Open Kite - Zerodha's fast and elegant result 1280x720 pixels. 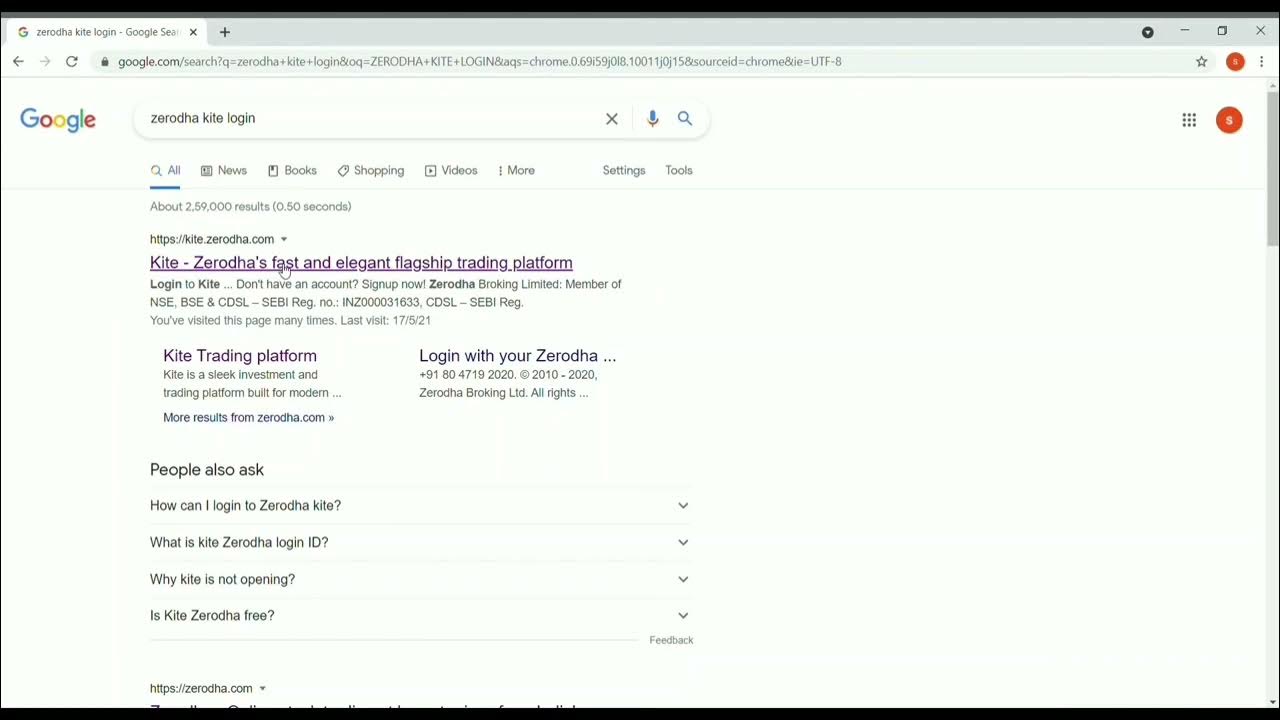coord(361,263)
